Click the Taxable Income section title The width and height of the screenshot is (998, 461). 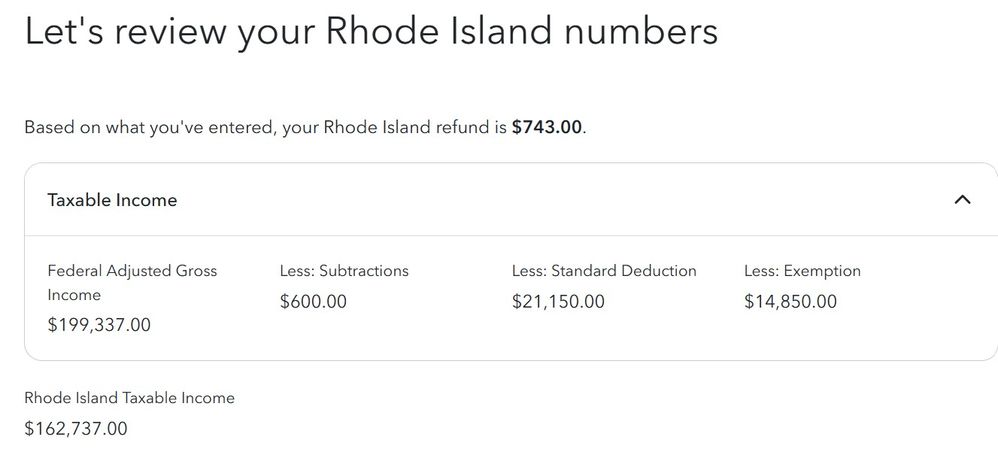click(x=112, y=200)
